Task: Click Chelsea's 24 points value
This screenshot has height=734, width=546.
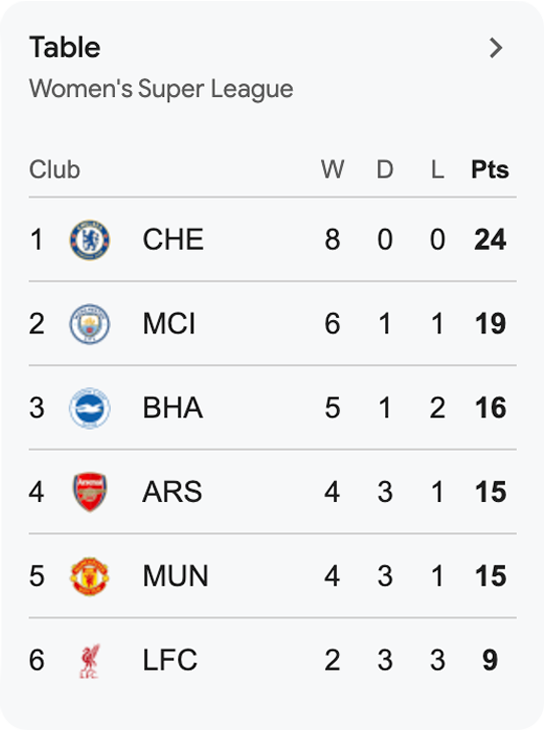Action: (x=490, y=240)
